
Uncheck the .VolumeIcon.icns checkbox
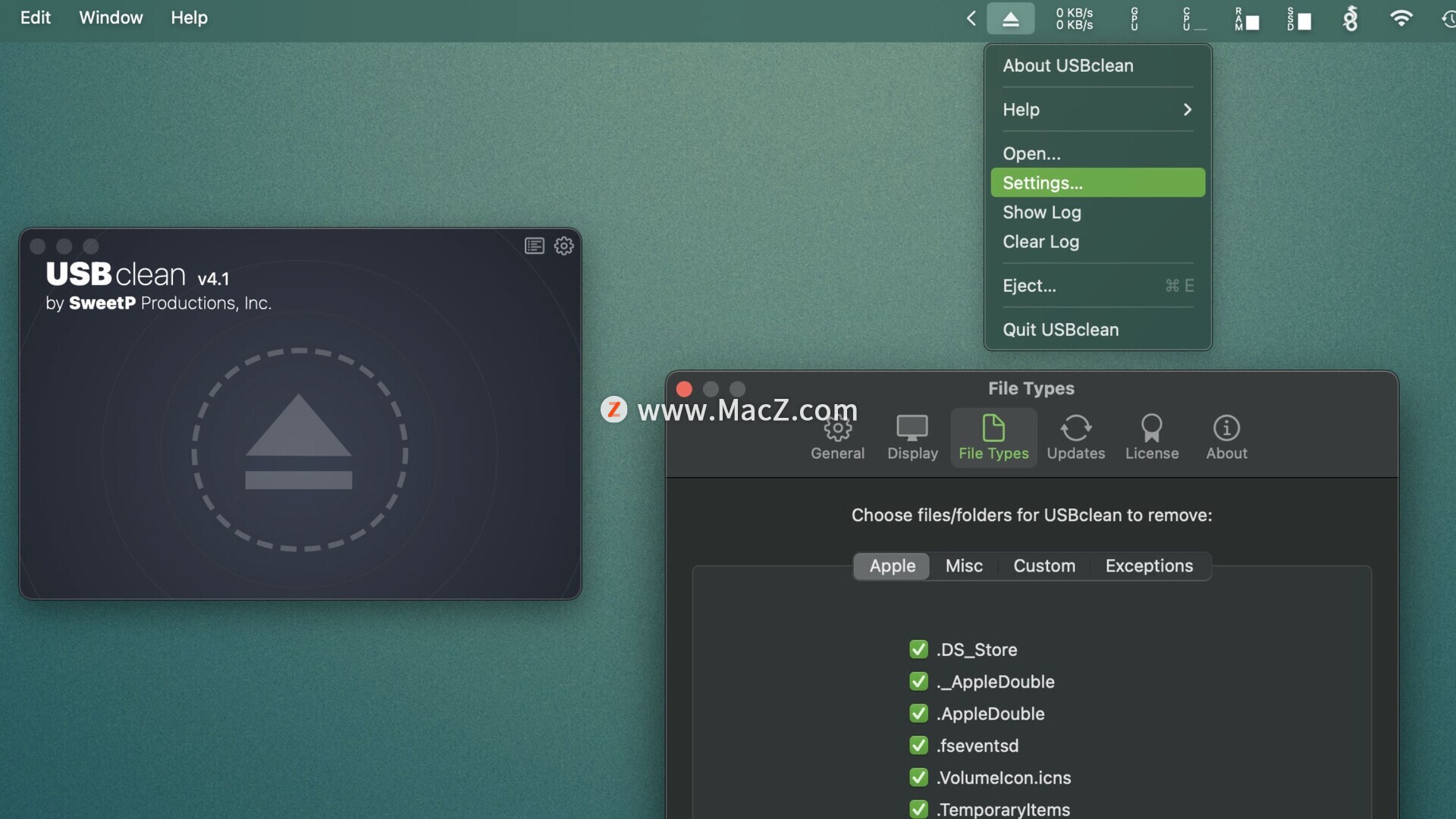pos(918,777)
